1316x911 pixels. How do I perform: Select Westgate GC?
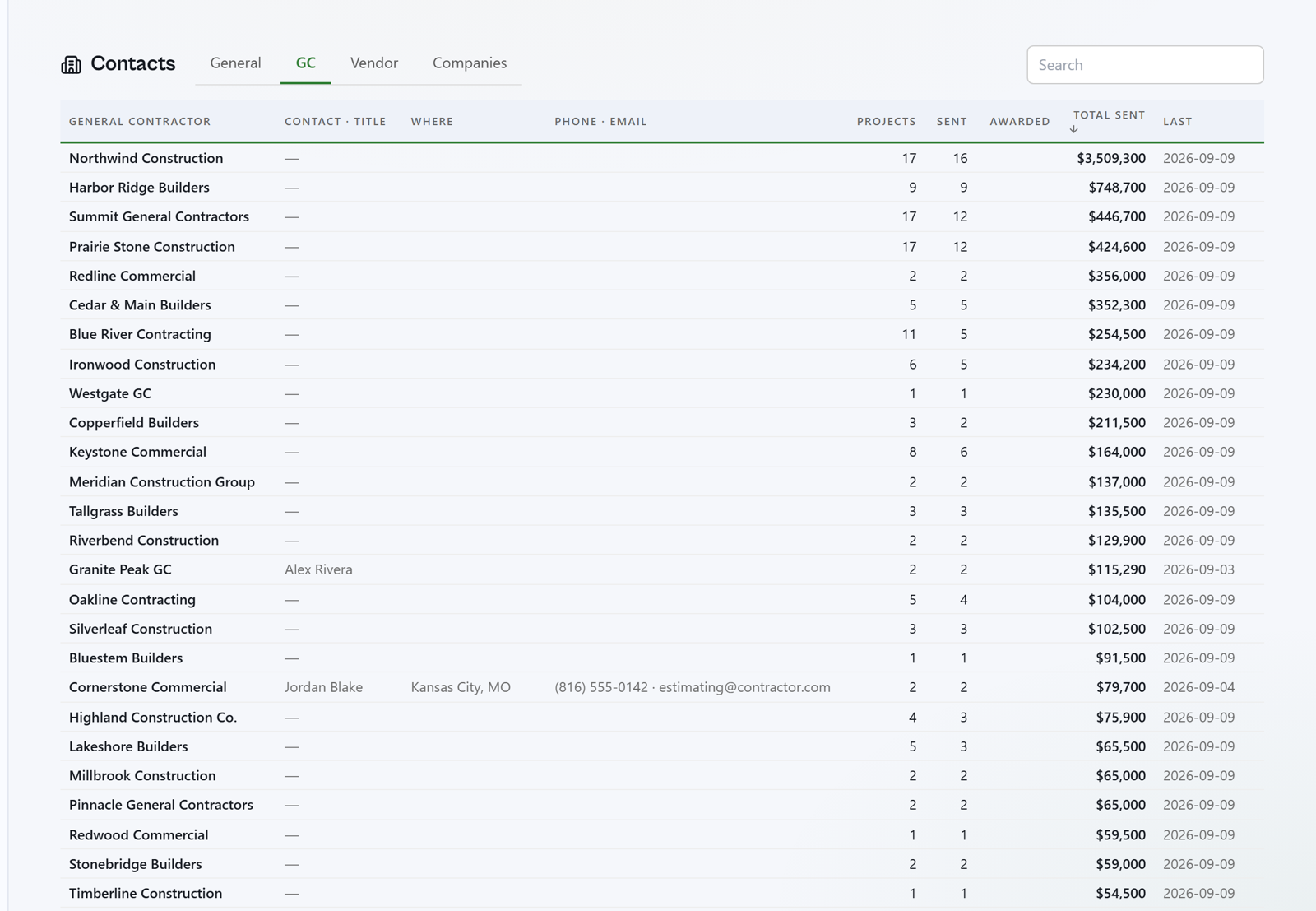tap(110, 393)
